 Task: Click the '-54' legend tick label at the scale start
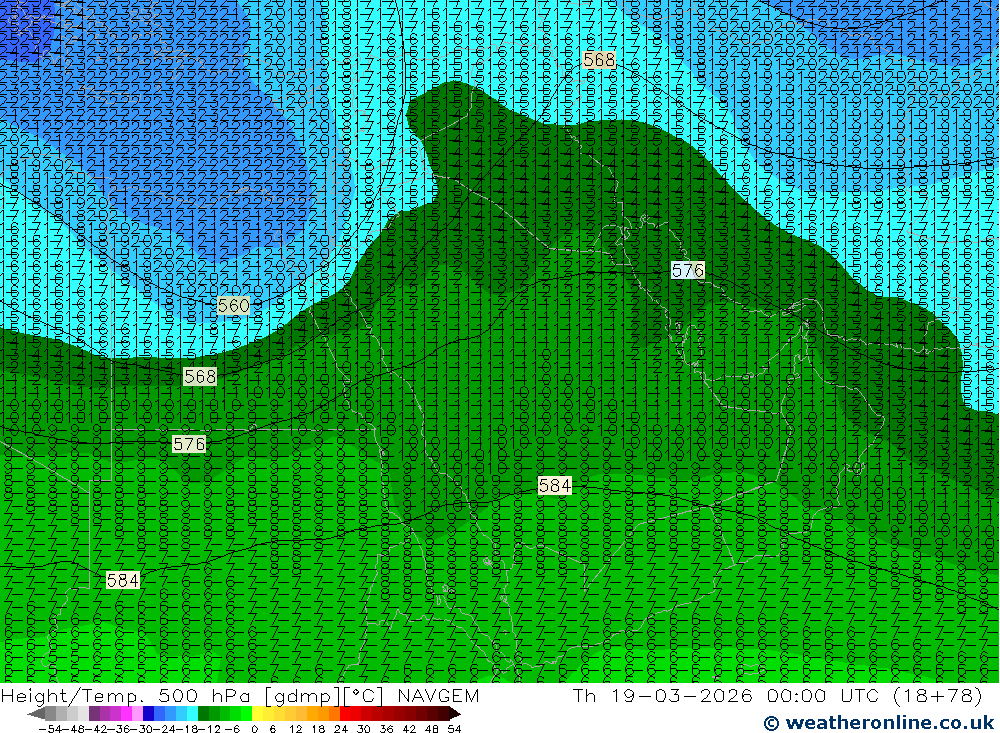click(x=50, y=729)
